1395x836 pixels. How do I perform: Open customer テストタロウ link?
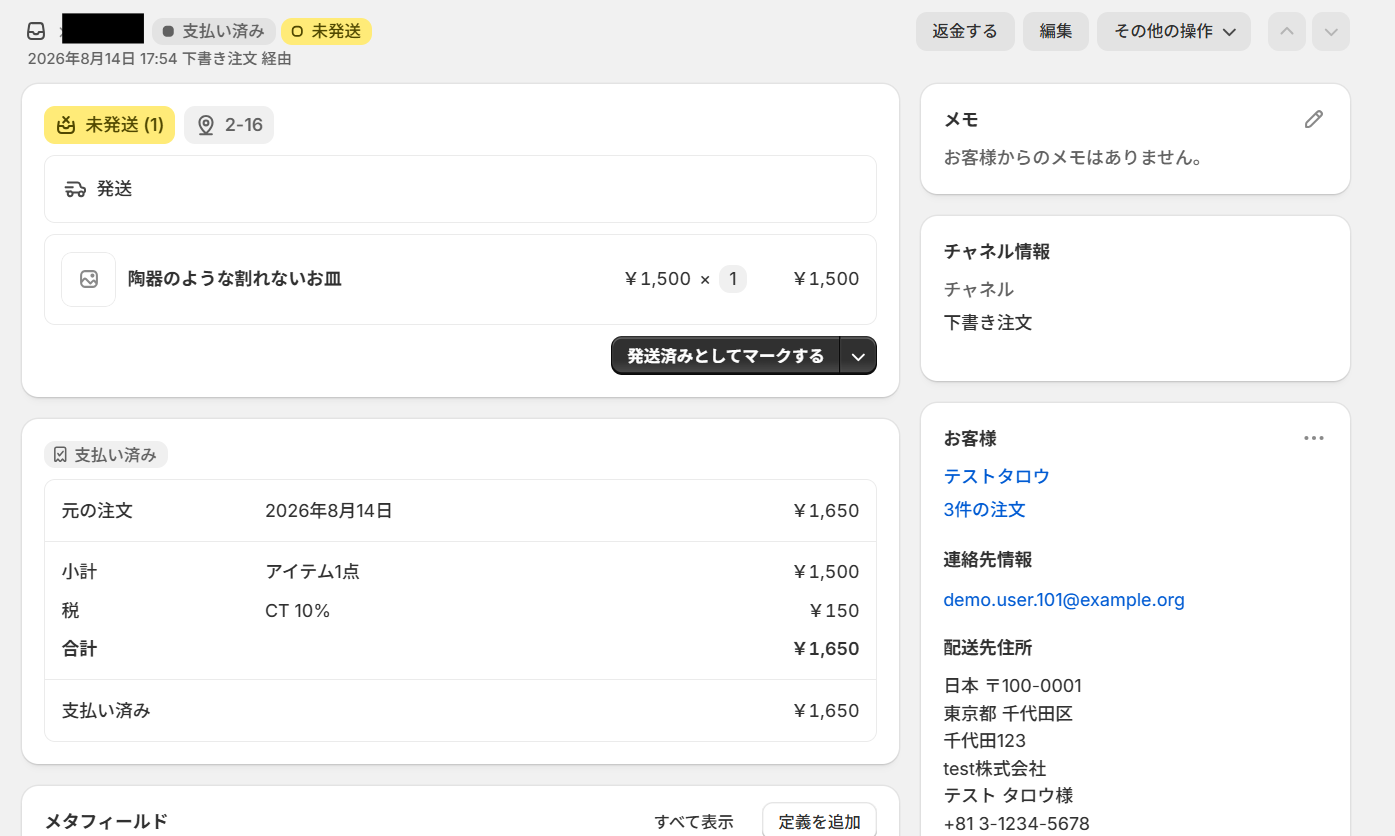tap(997, 476)
